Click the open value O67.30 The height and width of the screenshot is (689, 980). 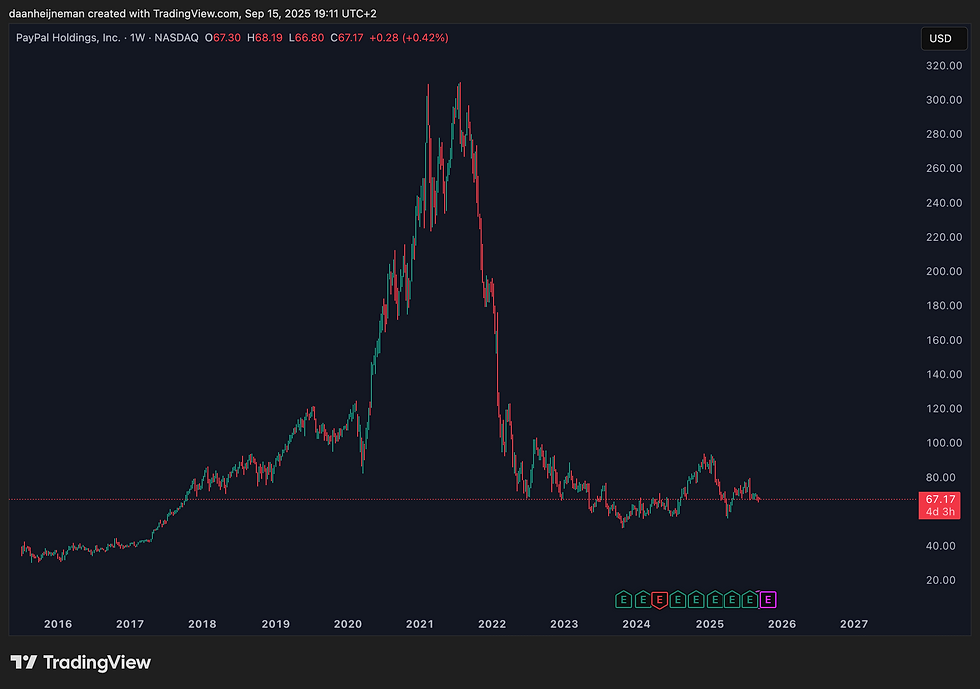pyautogui.click(x=222, y=38)
